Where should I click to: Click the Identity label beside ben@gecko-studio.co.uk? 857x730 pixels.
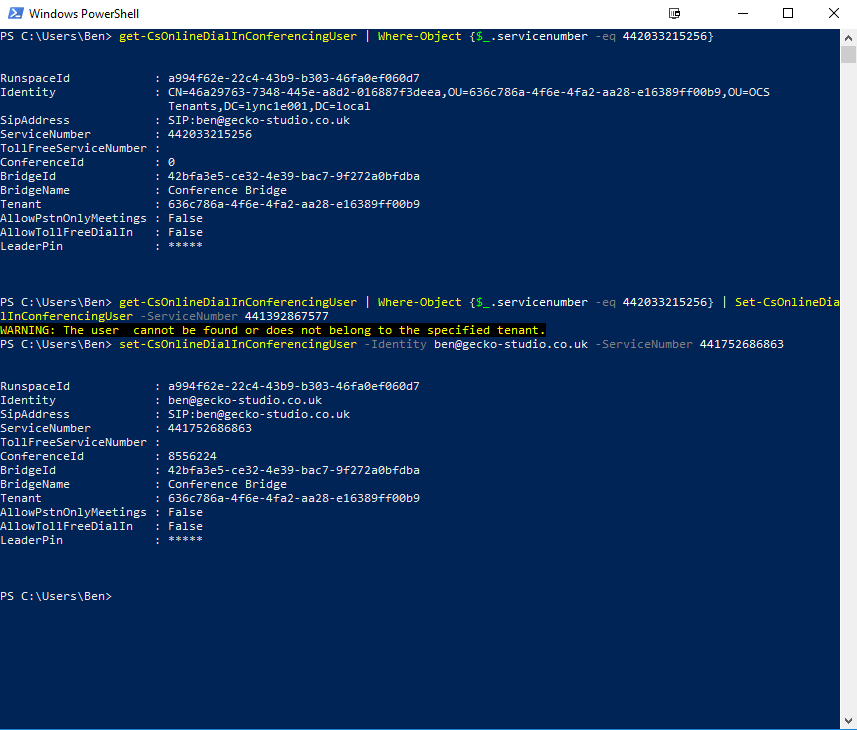pos(28,401)
